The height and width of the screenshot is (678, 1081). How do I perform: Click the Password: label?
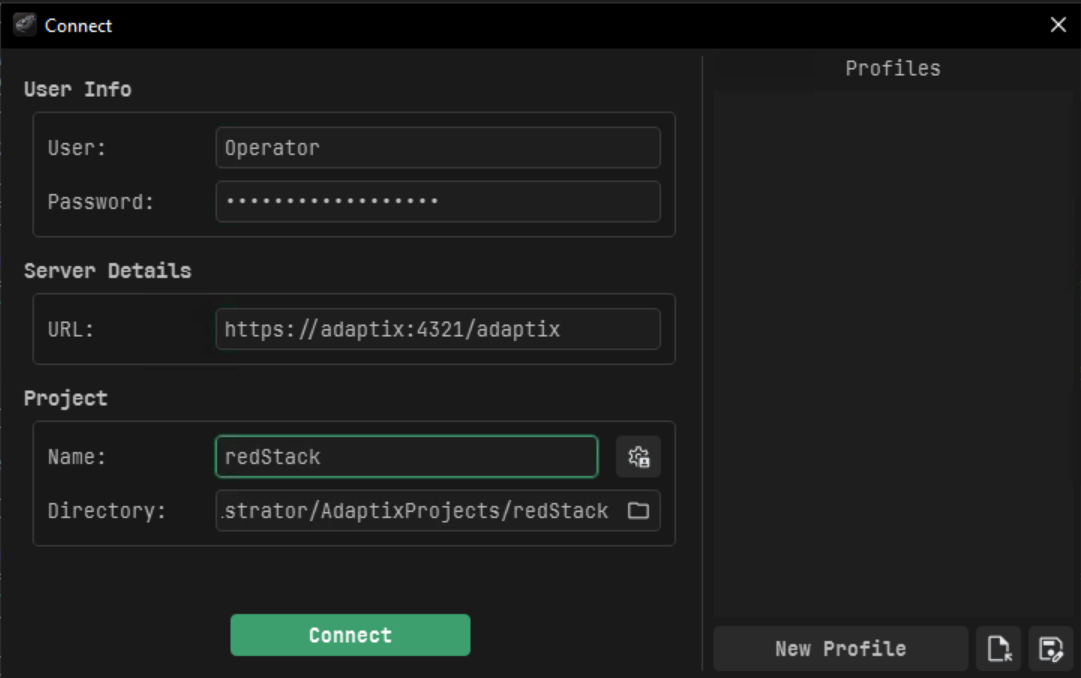click(101, 202)
